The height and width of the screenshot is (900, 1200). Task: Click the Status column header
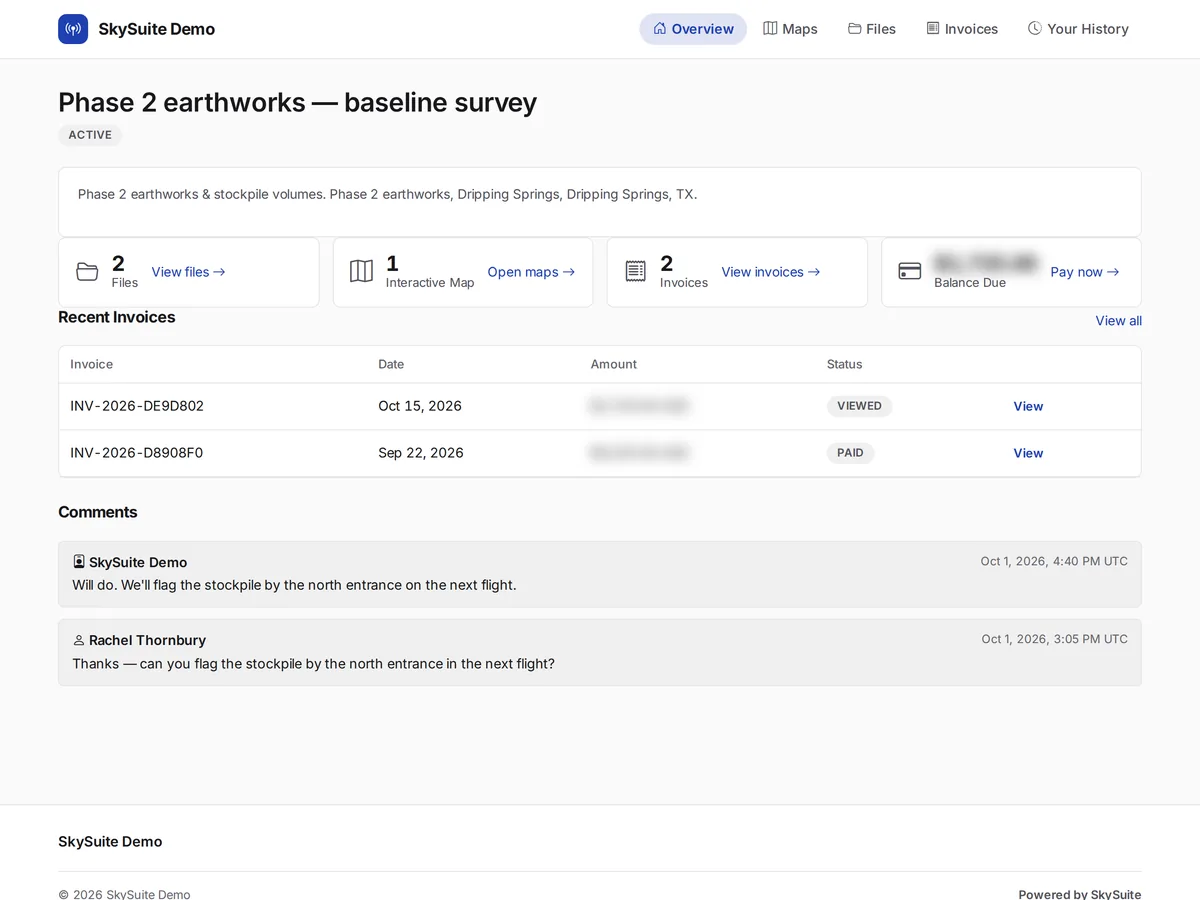(x=844, y=364)
